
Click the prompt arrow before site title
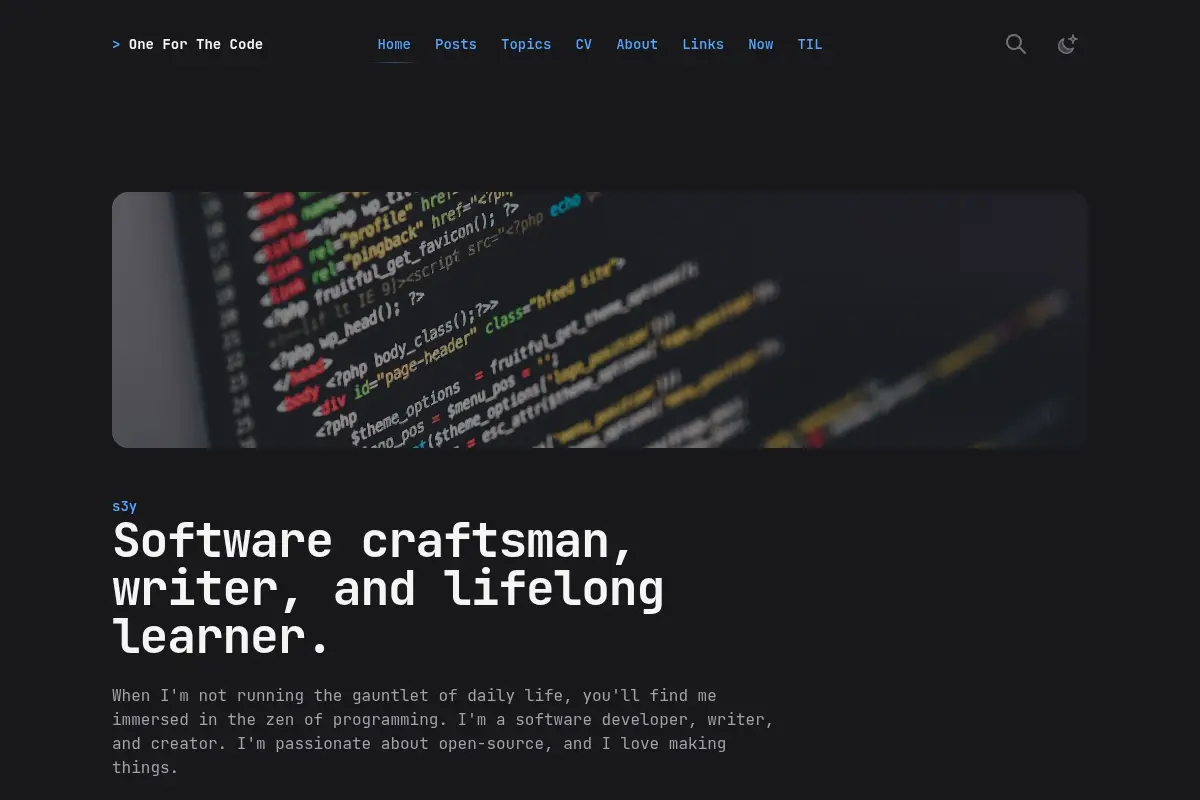pos(116,44)
